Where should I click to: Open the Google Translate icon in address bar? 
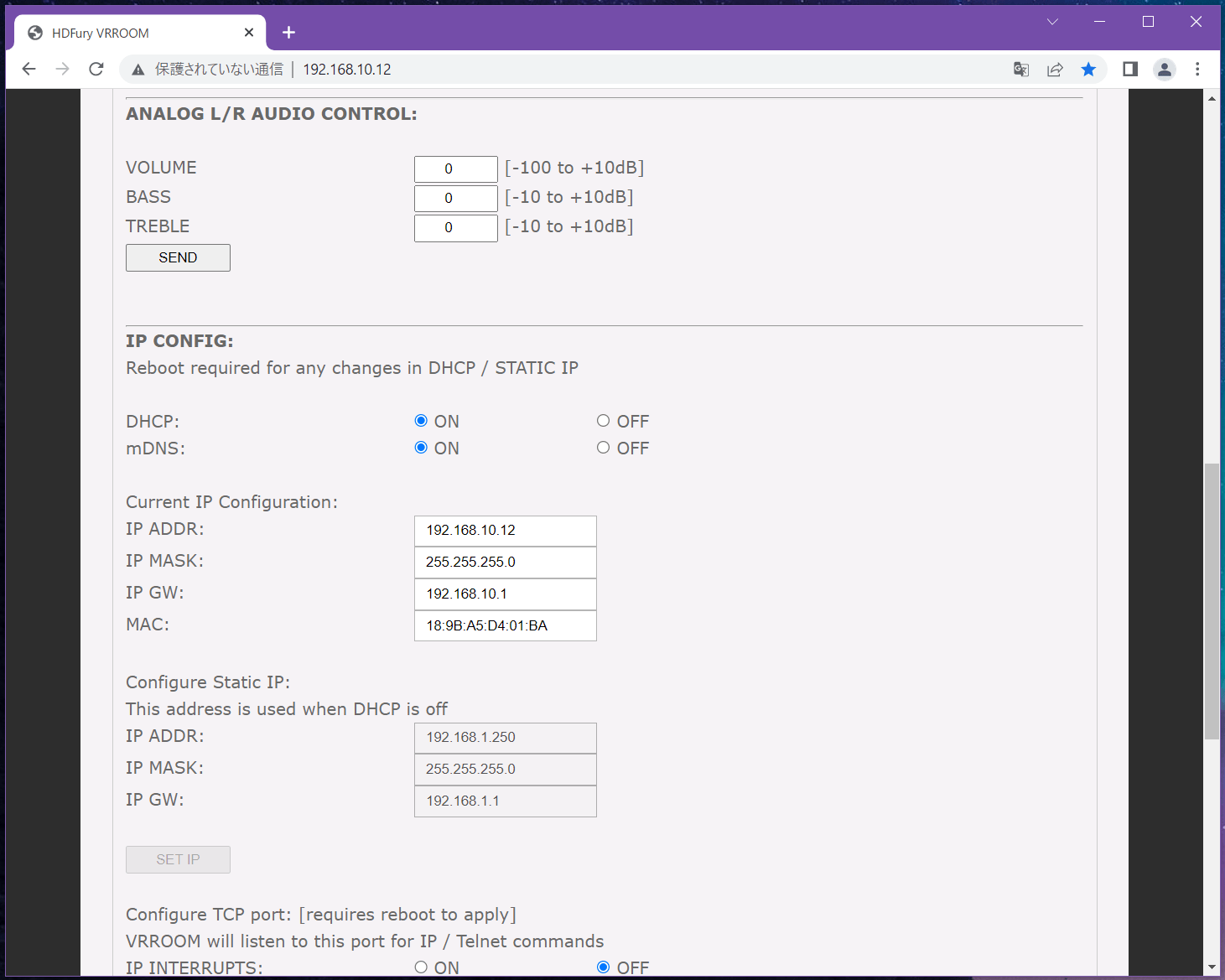[1021, 70]
